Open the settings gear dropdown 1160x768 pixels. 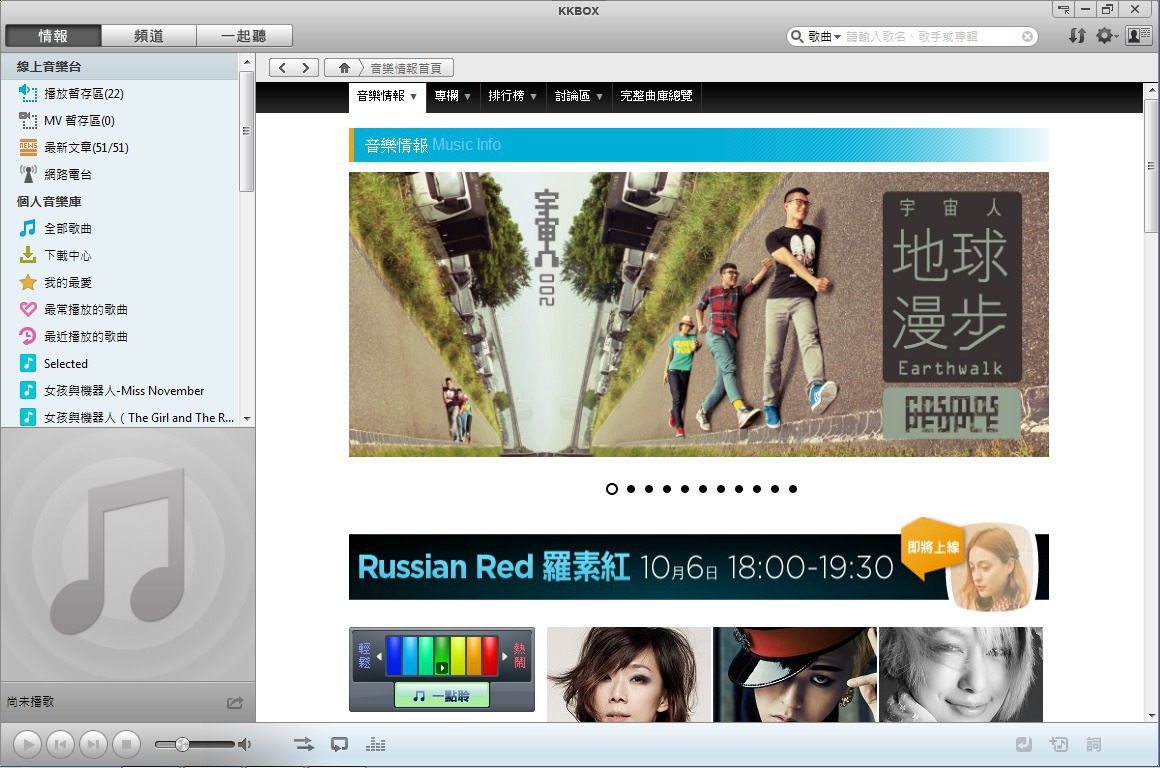(1107, 36)
